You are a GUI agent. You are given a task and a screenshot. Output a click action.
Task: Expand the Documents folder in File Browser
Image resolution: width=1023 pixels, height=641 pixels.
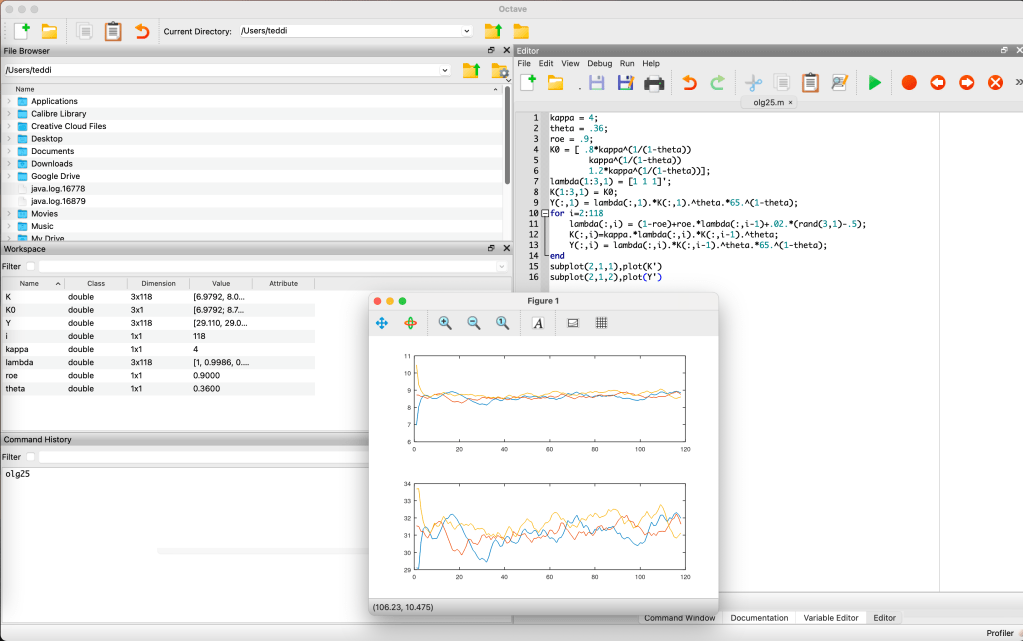coord(9,151)
